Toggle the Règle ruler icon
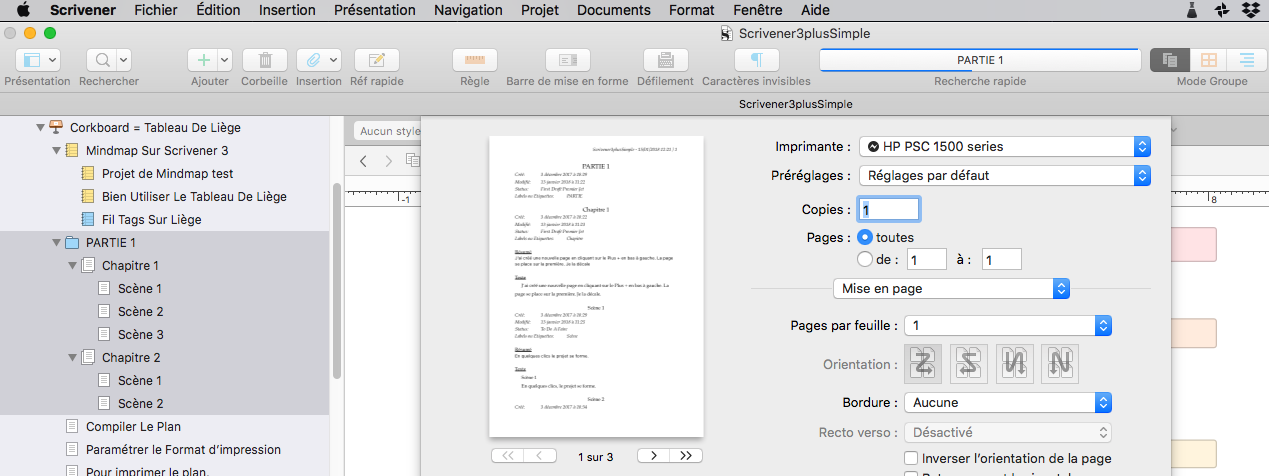Image resolution: width=1269 pixels, height=476 pixels. [x=474, y=60]
